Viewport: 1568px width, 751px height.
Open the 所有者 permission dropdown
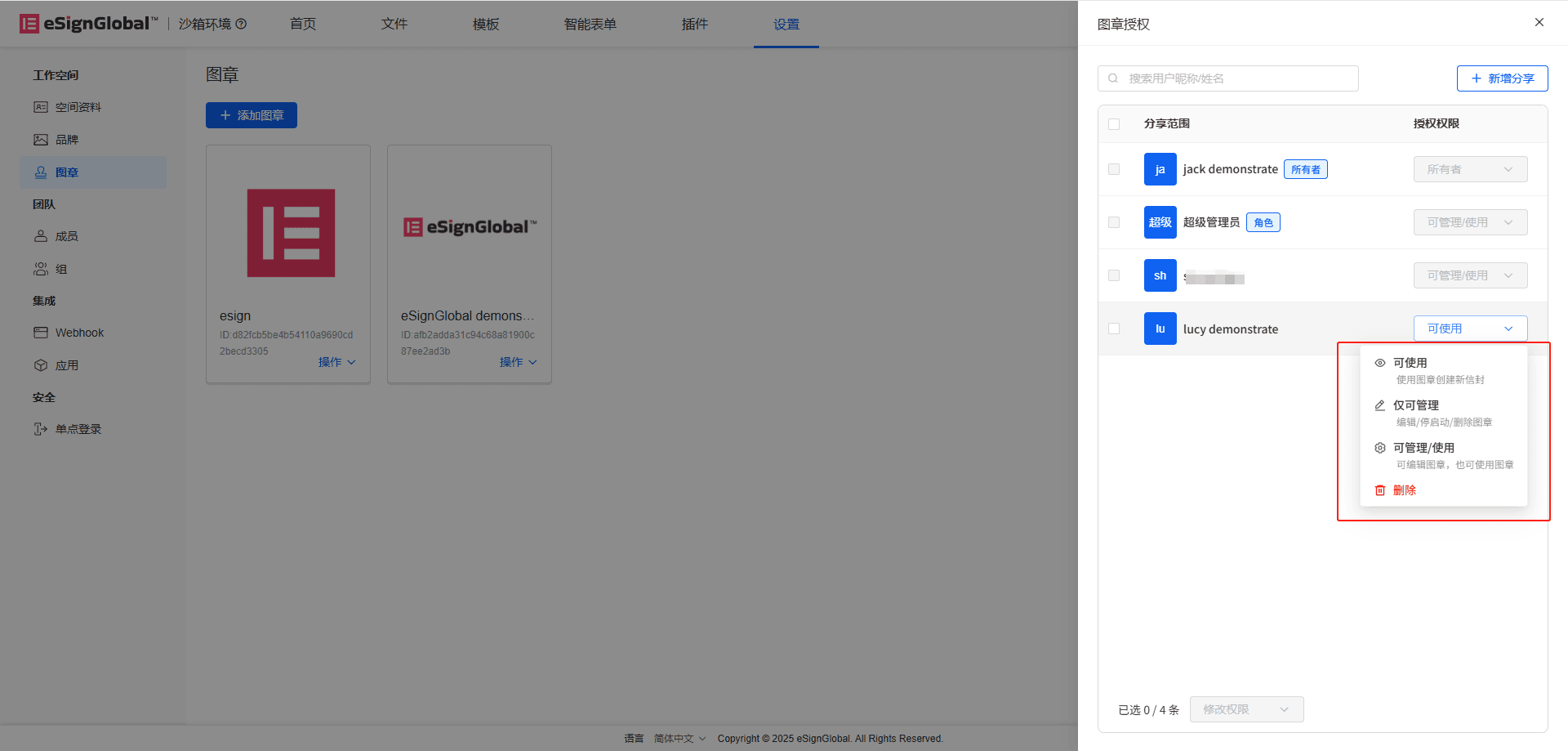tap(1470, 169)
